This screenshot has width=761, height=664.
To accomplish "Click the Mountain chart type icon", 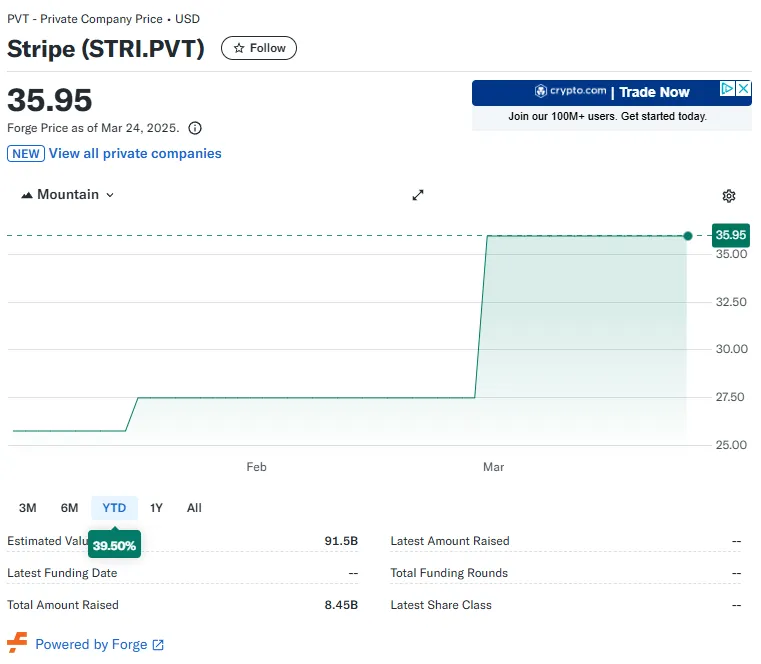I will coord(27,195).
